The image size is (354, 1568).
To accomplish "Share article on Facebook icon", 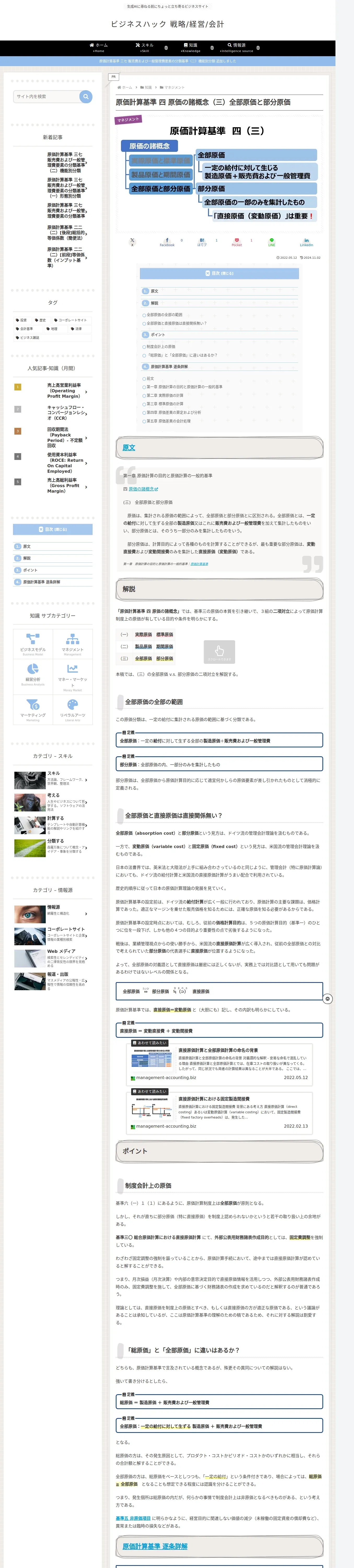I will [x=167, y=242].
